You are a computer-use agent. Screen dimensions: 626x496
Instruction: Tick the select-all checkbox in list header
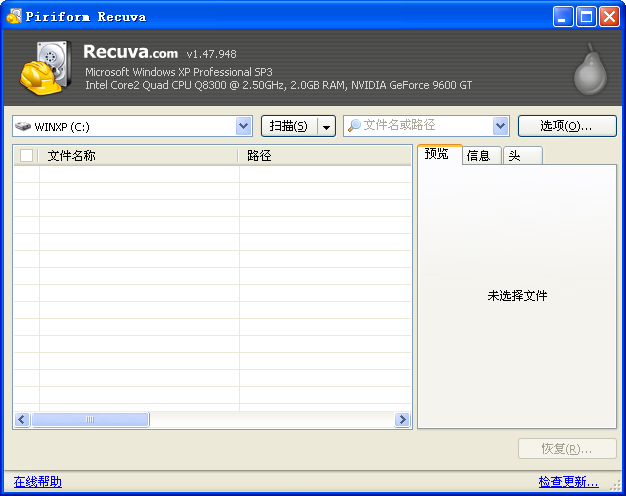[26, 155]
